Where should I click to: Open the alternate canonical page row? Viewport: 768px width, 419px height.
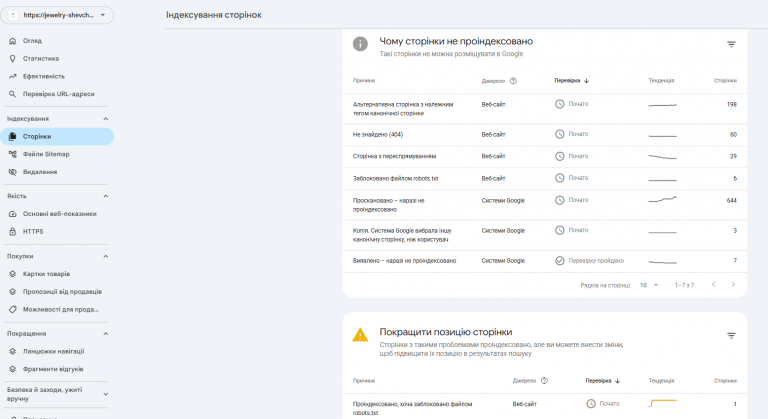tap(545, 109)
